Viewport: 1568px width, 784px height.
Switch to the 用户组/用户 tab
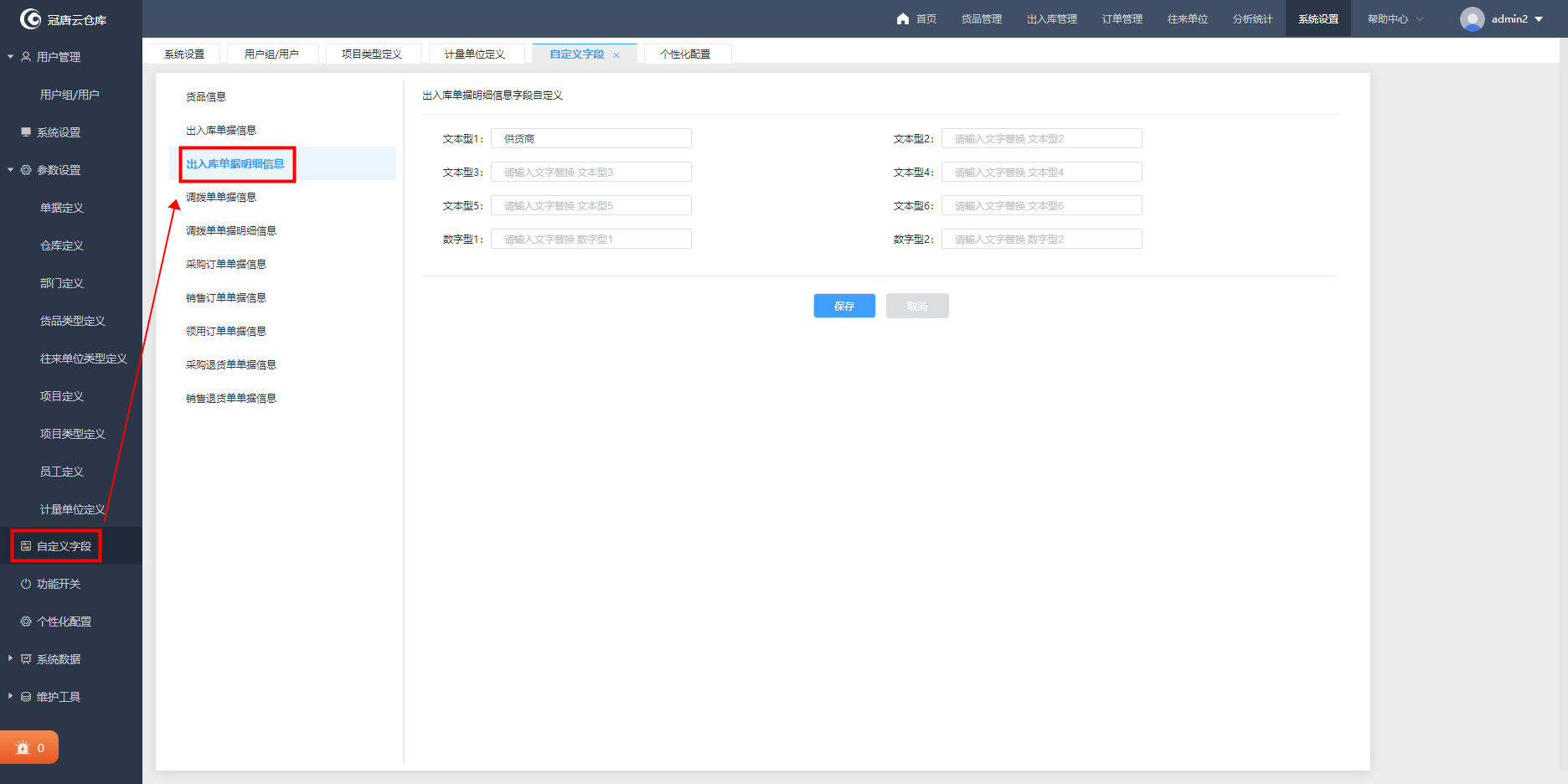tap(271, 54)
